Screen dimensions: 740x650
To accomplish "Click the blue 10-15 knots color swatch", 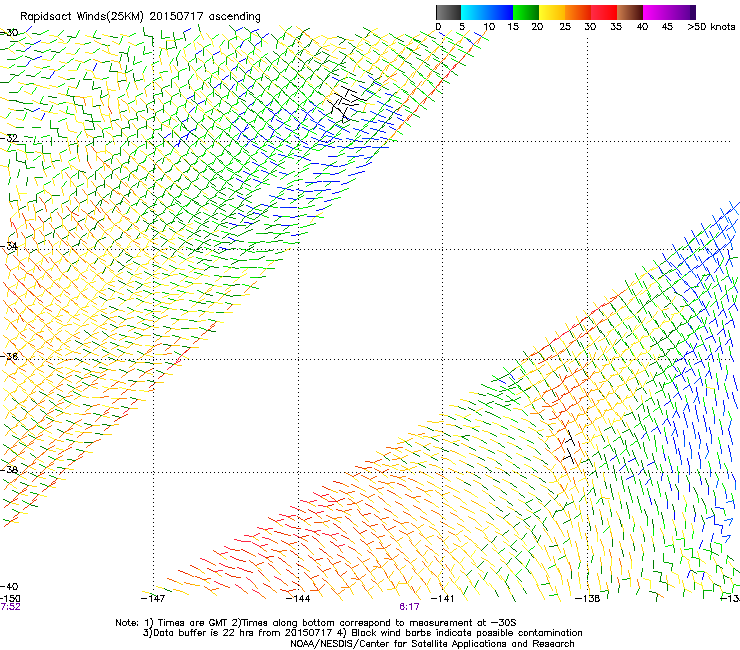I will tap(500, 12).
